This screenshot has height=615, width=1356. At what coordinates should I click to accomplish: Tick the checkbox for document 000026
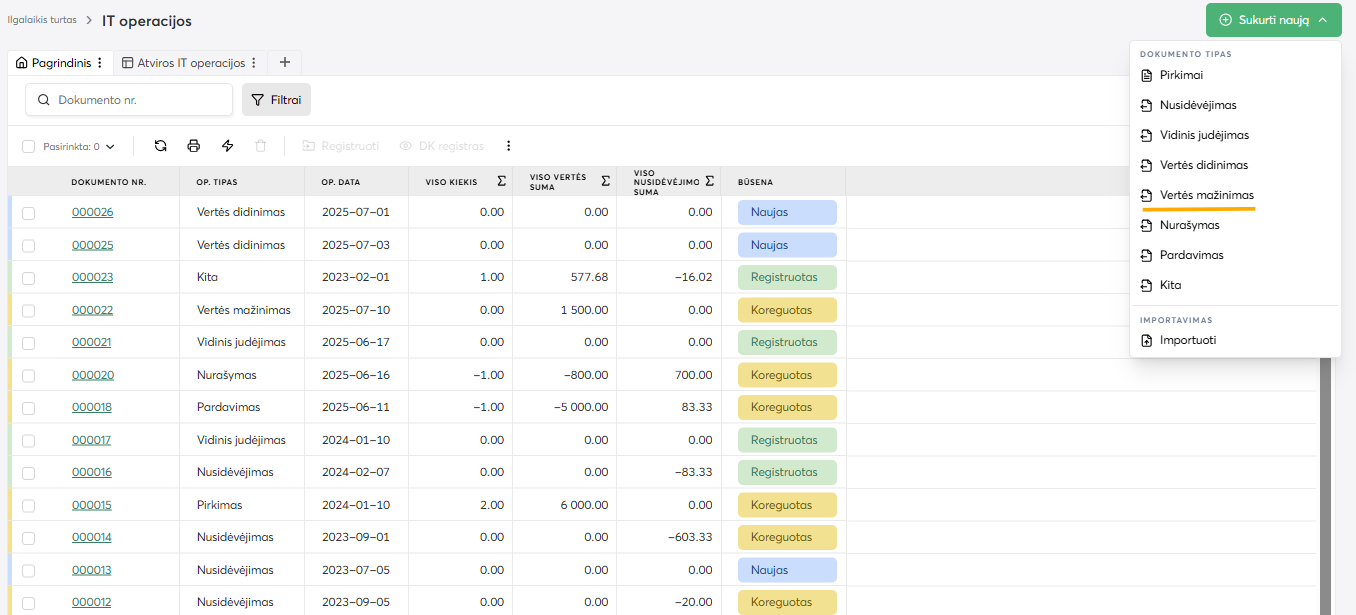28,213
